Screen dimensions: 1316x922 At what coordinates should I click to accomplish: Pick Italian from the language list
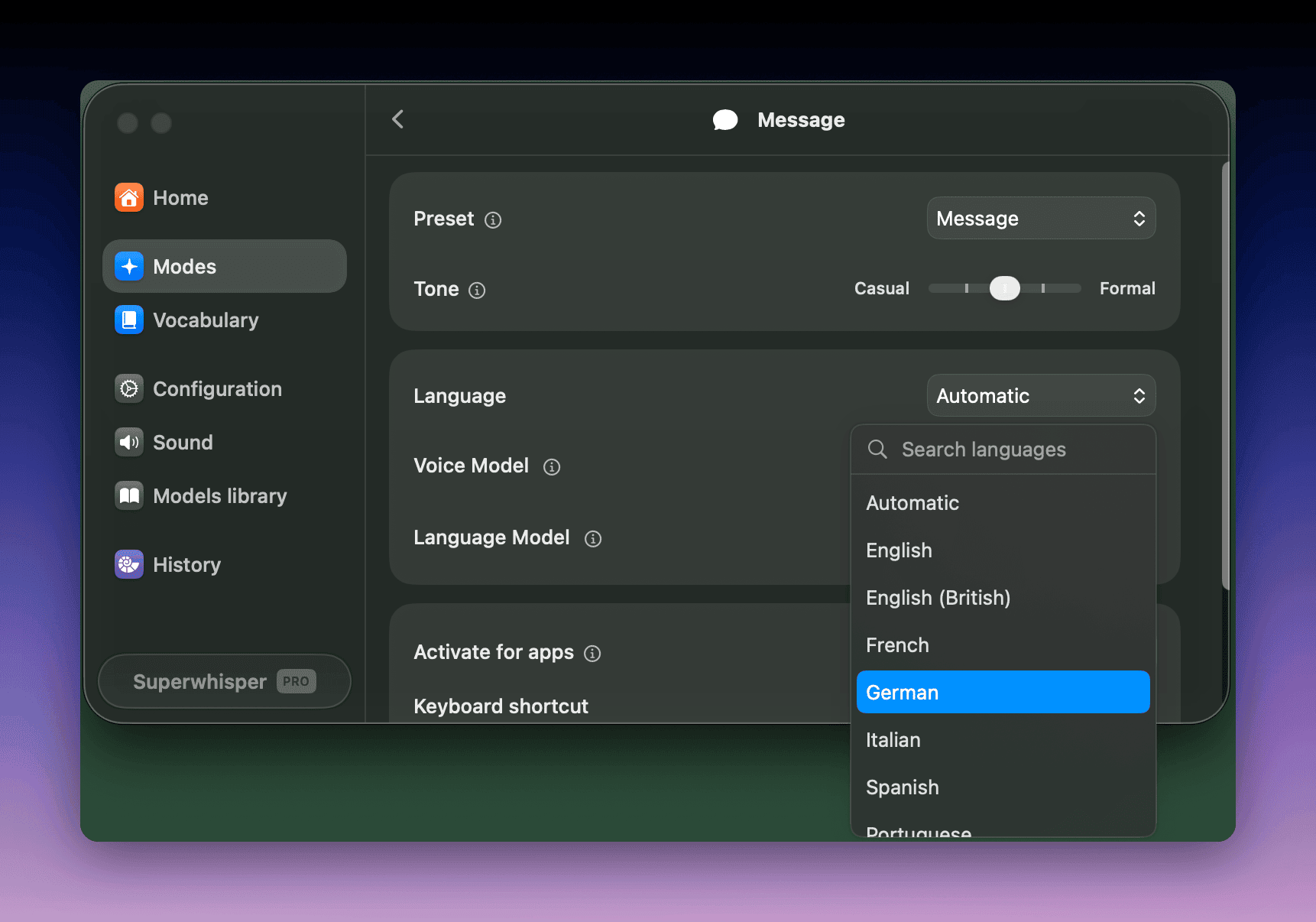[x=1003, y=740]
